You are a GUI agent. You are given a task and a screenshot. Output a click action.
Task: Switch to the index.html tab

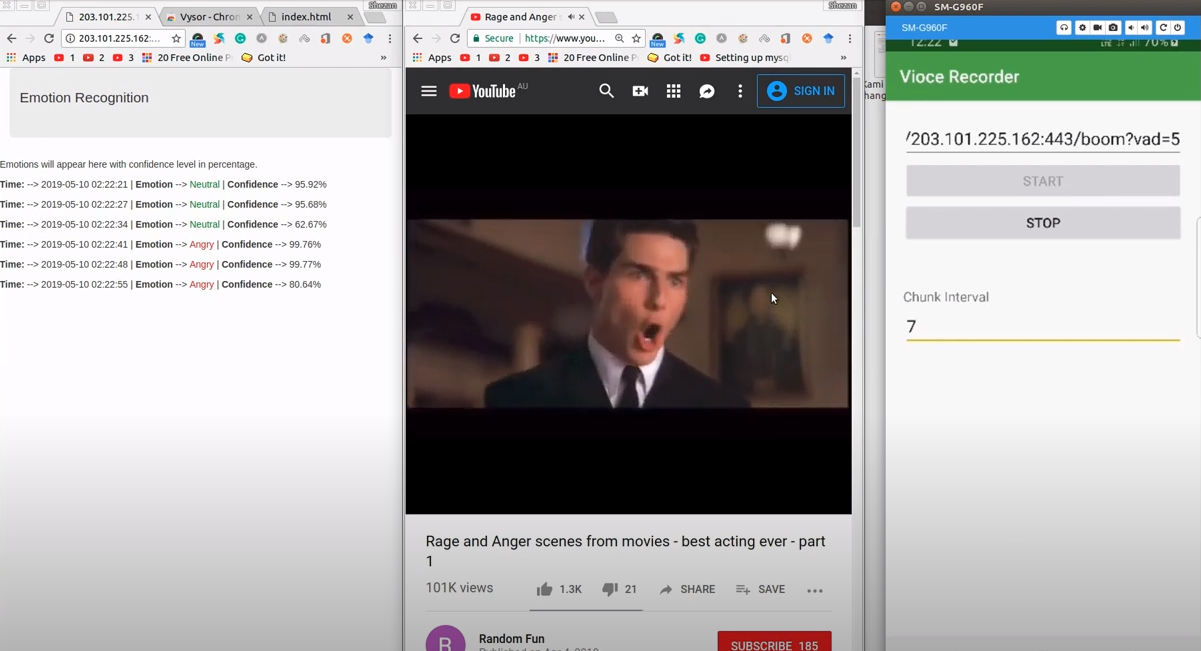pos(306,17)
